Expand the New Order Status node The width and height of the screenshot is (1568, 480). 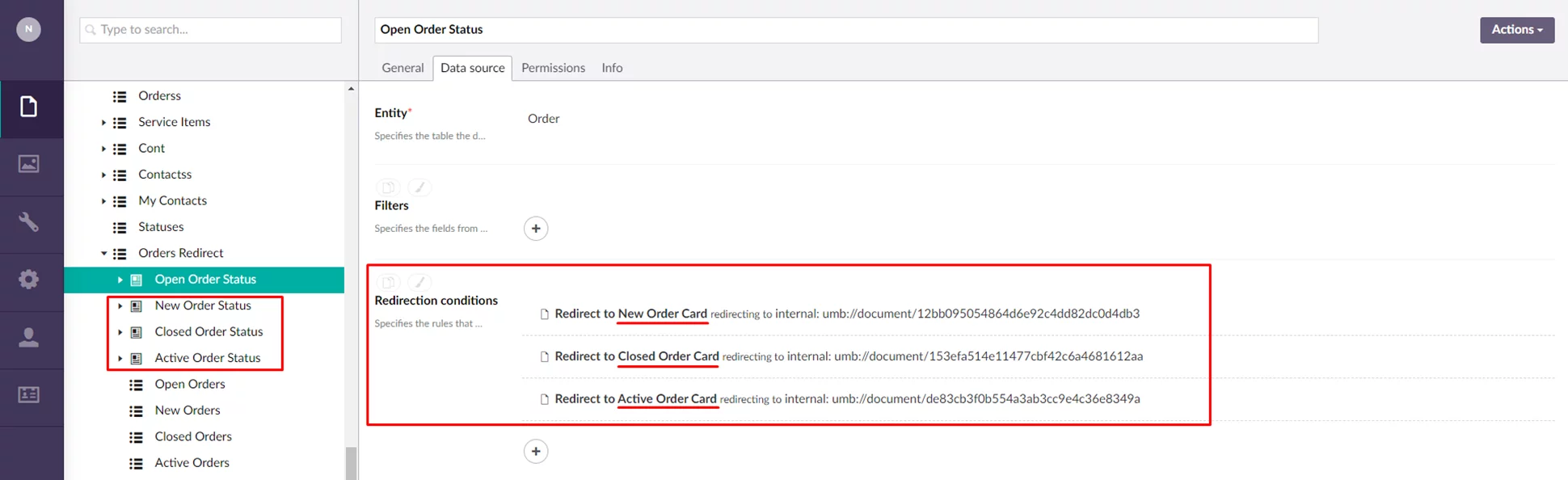pos(120,306)
